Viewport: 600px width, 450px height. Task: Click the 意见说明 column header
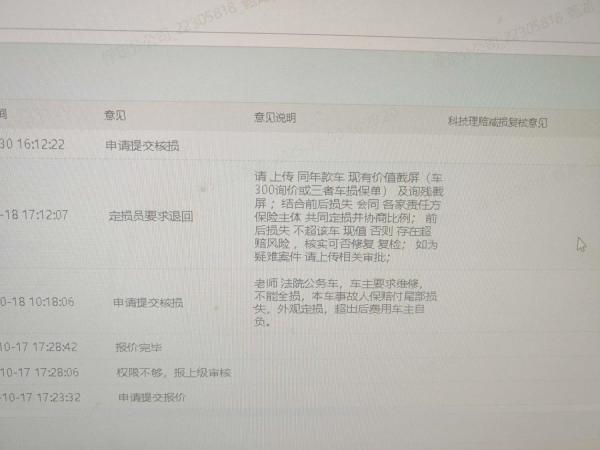tap(275, 118)
